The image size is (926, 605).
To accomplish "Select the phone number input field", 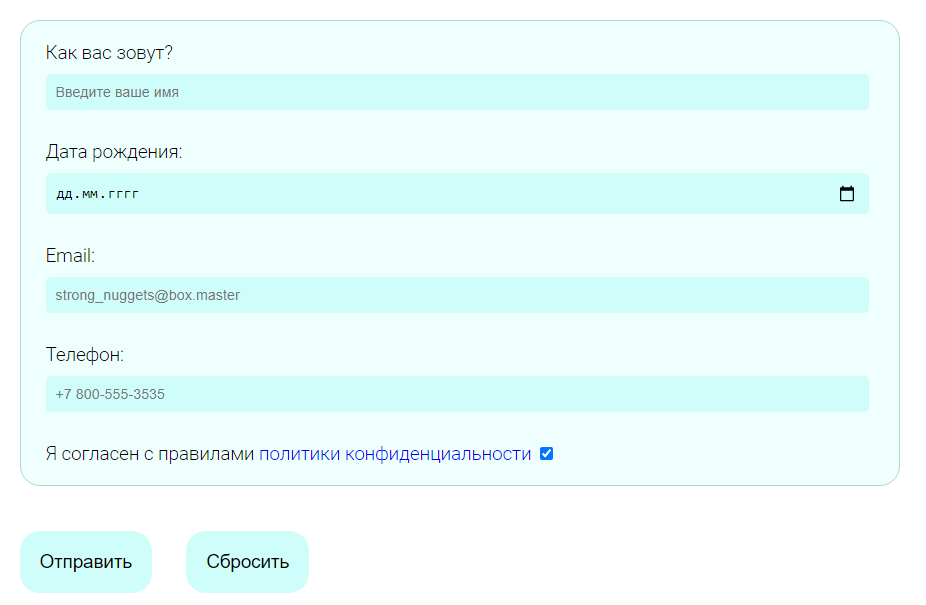I will click(457, 394).
